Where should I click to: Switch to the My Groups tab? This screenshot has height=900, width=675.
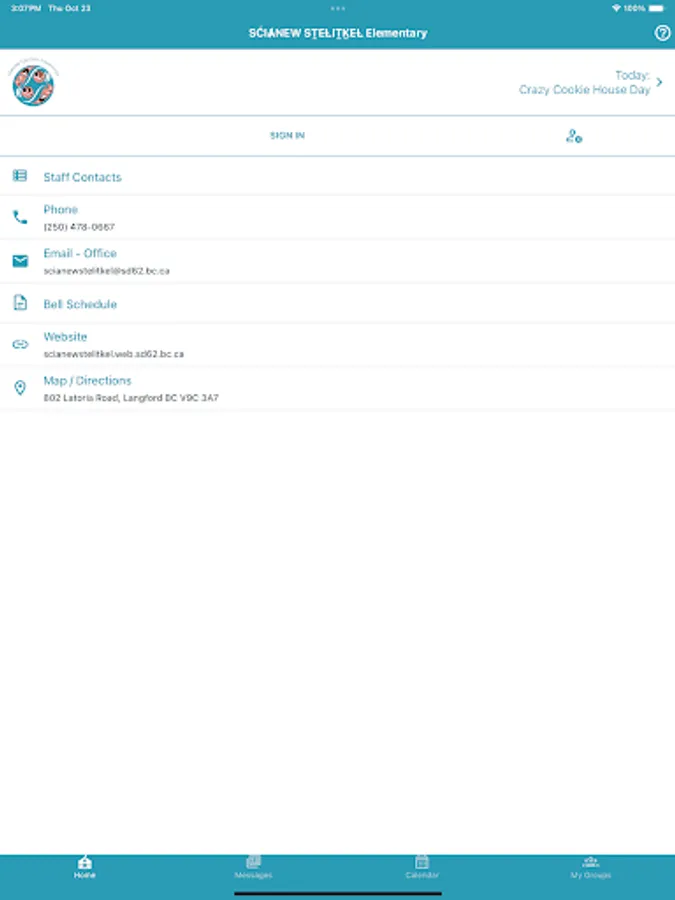pyautogui.click(x=591, y=867)
